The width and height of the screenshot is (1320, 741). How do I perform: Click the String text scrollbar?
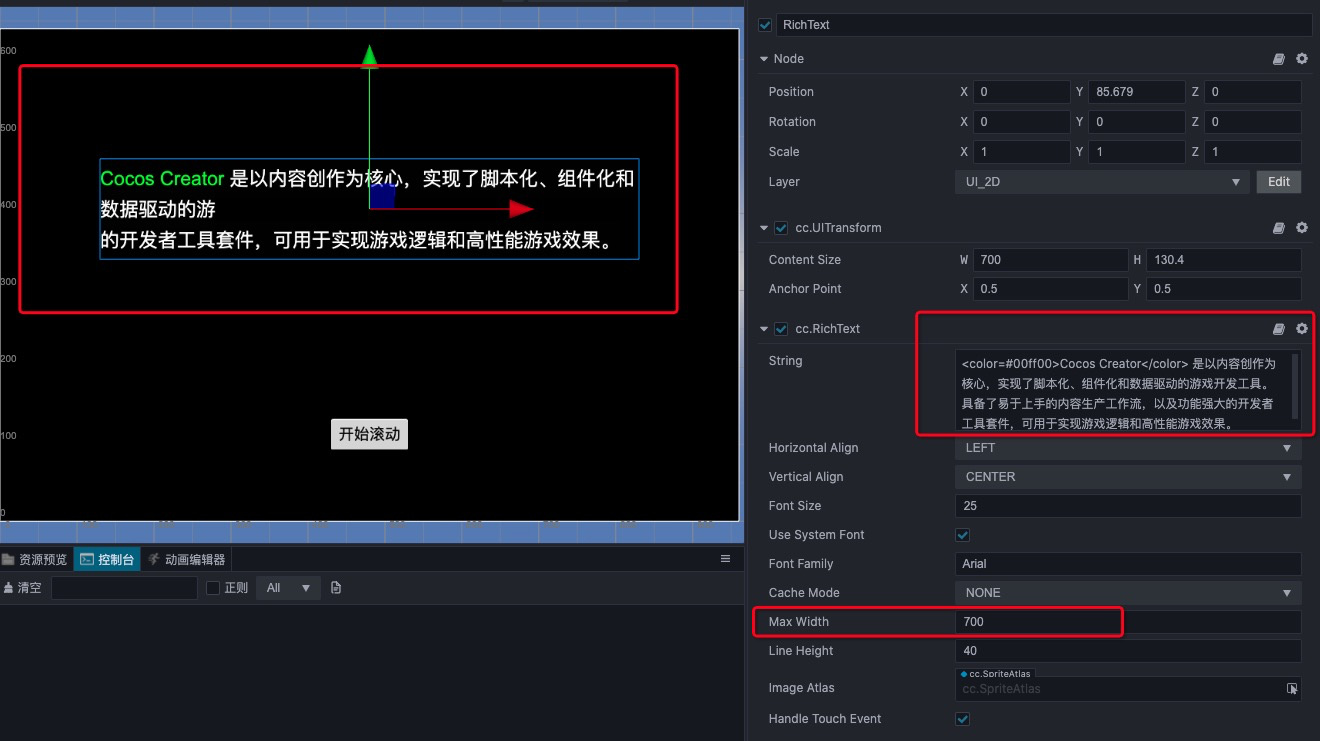coord(1296,385)
